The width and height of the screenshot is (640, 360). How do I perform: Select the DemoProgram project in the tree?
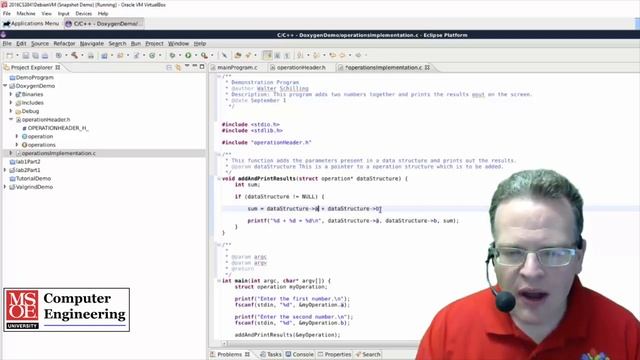tap(35, 78)
